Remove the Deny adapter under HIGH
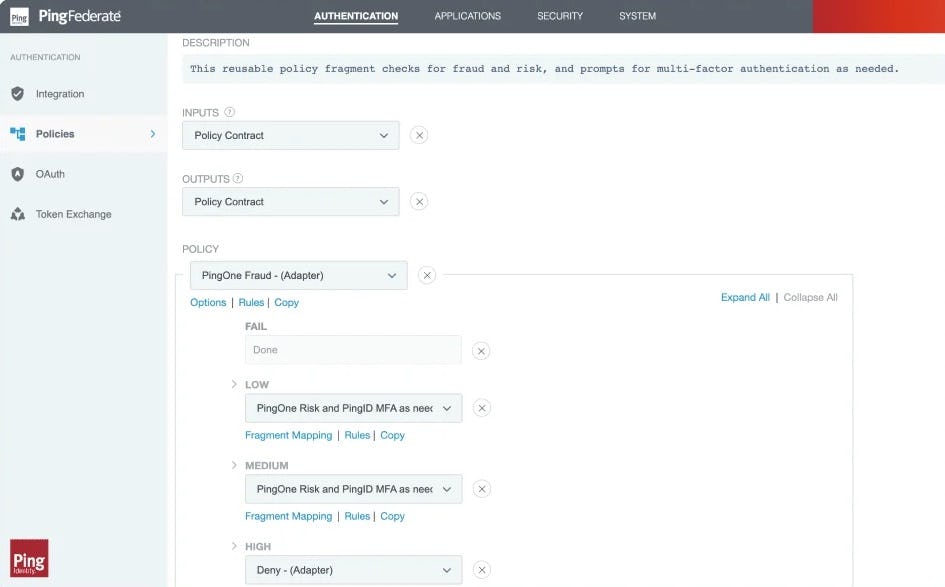The image size is (945, 587). [x=481, y=569]
